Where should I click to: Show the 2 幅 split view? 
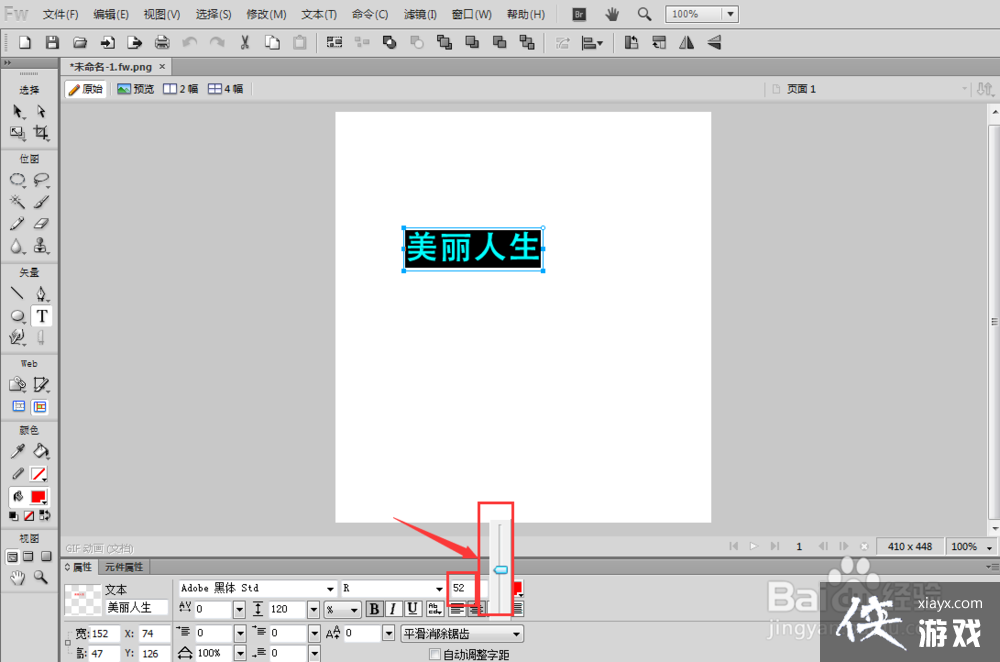[181, 89]
